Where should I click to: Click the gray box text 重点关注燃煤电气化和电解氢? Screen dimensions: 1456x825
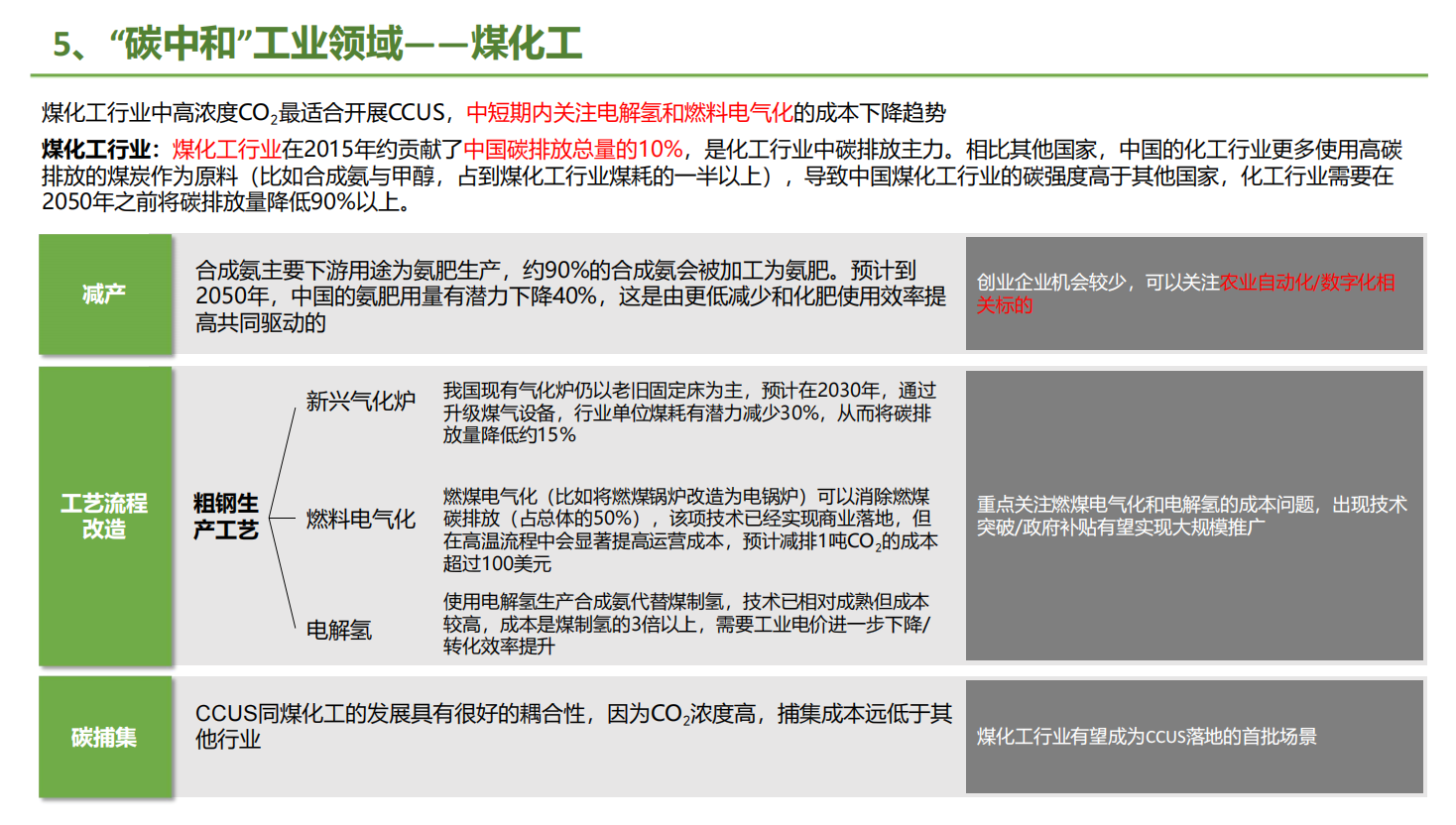point(1191,516)
